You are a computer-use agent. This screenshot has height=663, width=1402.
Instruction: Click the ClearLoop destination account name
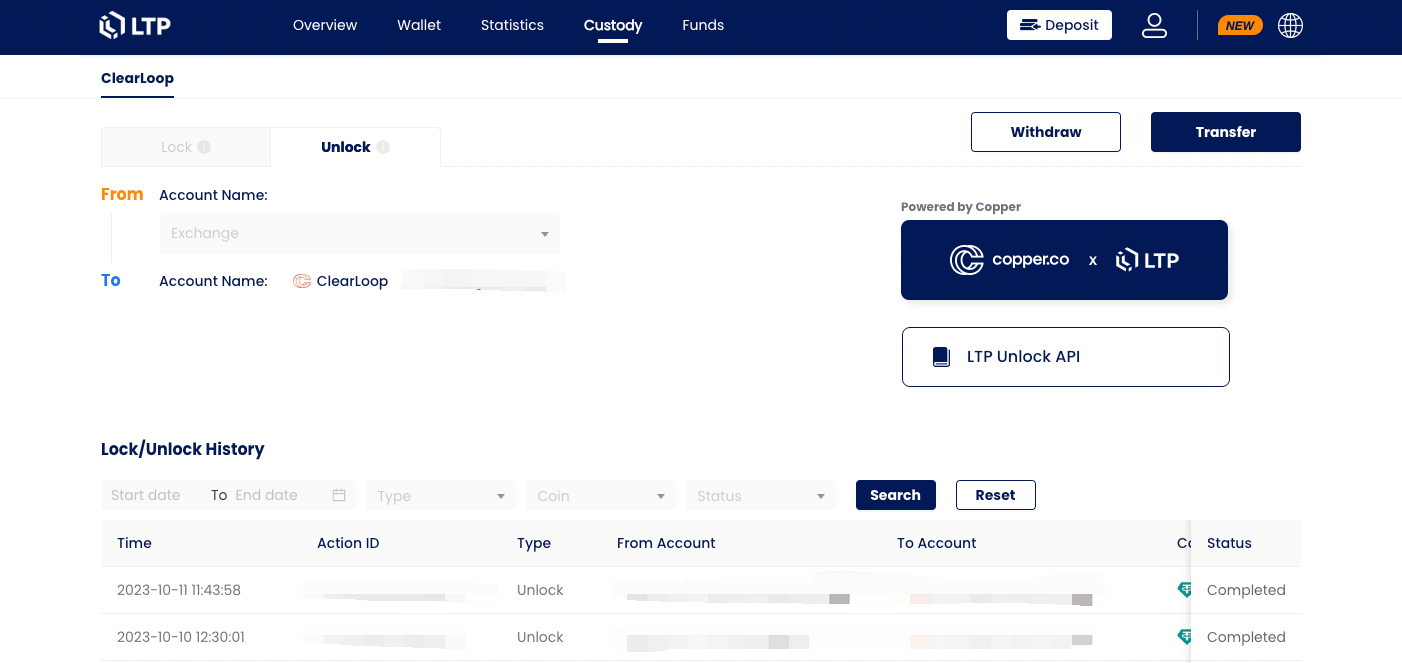352,281
